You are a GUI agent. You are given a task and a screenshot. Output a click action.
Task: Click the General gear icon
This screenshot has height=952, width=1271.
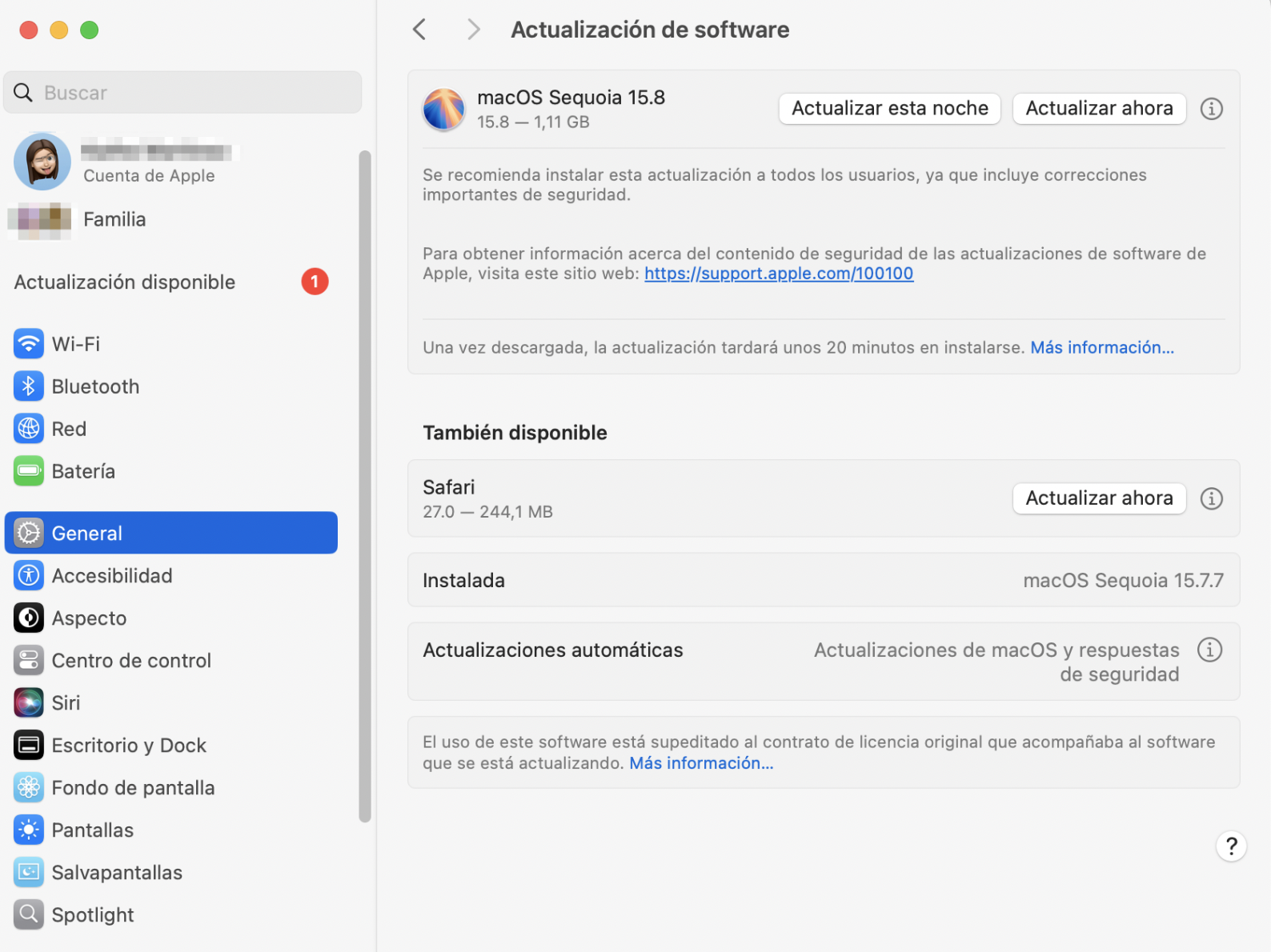pos(29,533)
